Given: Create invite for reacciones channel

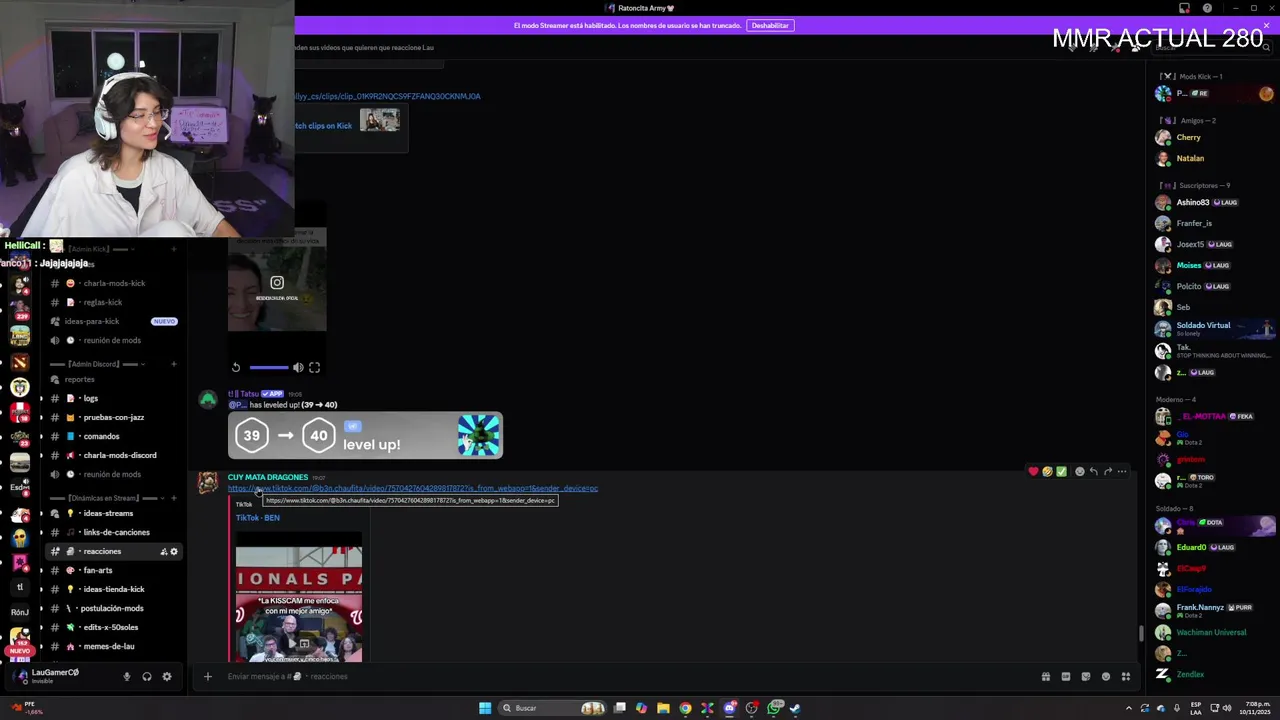Looking at the screenshot, I should pyautogui.click(x=163, y=552).
